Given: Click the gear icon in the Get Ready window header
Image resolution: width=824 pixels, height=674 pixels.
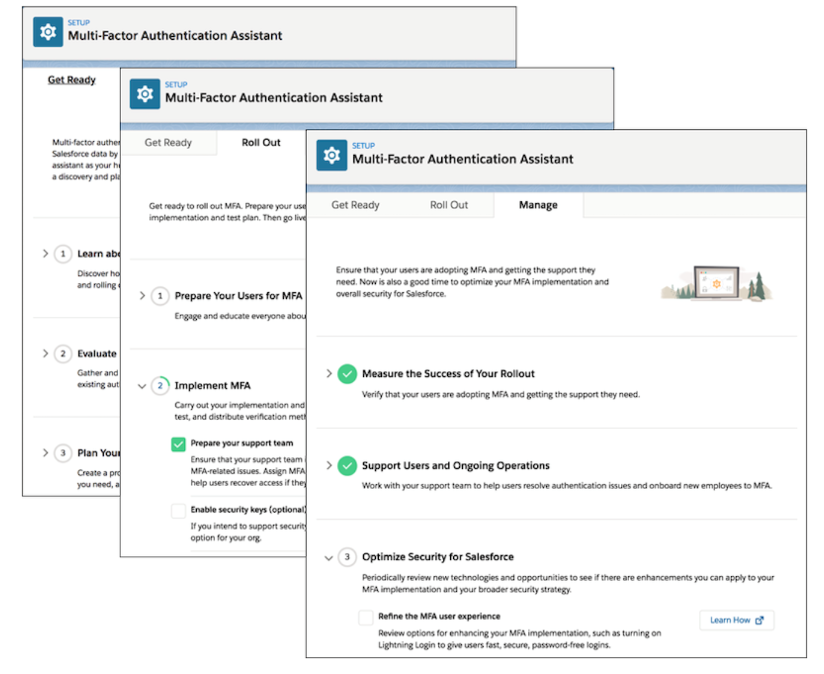Looking at the screenshot, I should (48, 32).
